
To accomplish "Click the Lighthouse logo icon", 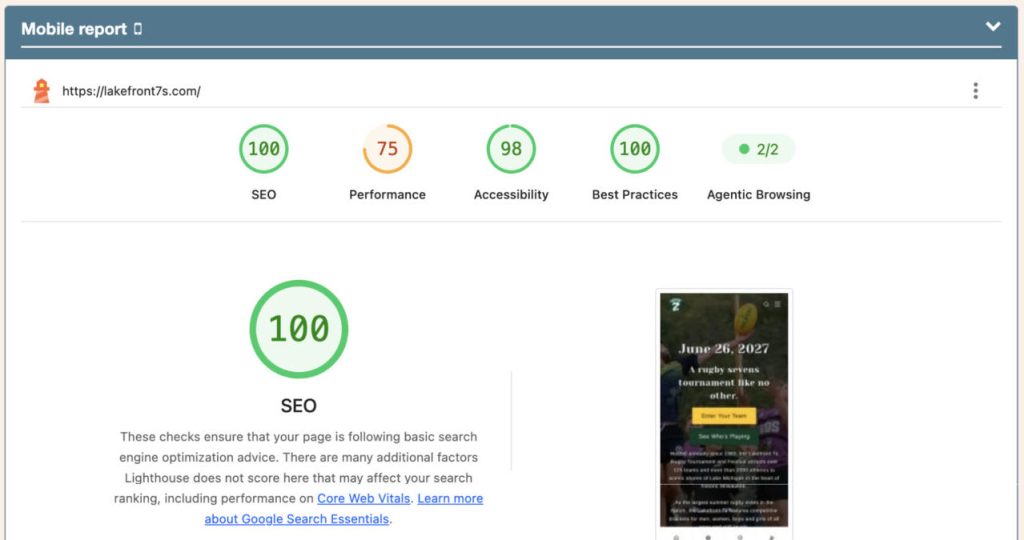I will 42,91.
